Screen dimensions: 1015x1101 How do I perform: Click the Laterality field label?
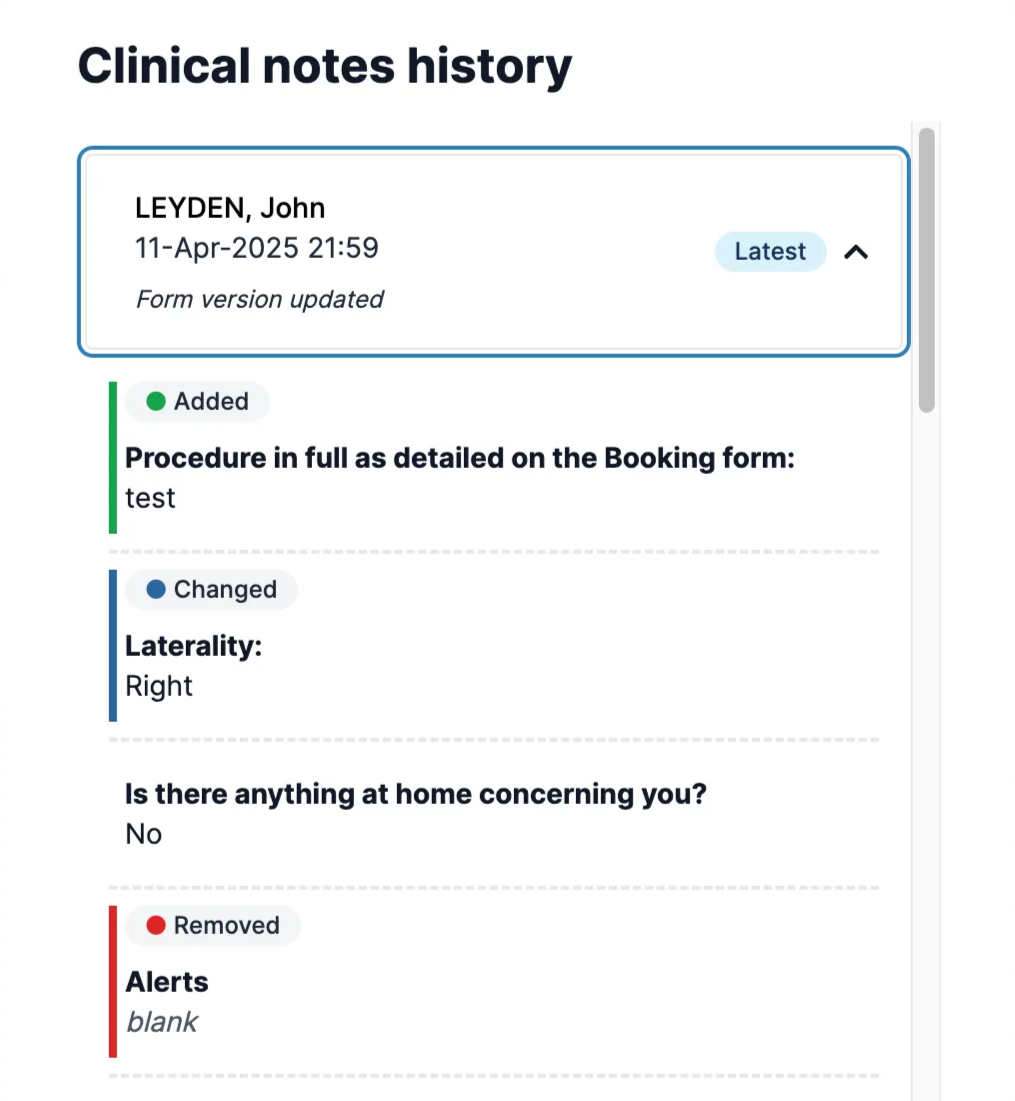click(194, 646)
